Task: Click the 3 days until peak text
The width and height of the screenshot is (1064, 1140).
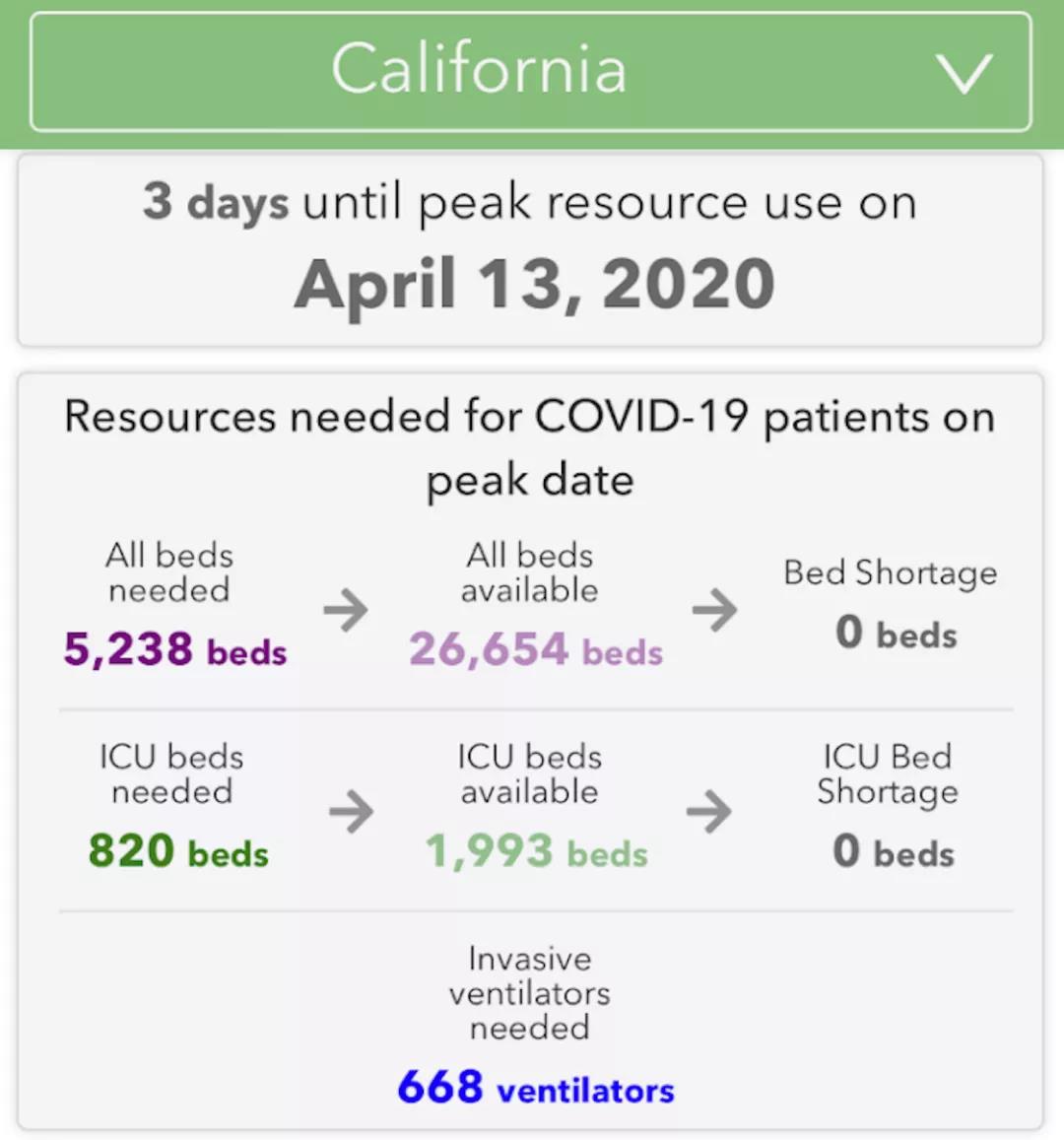Action: 530,201
